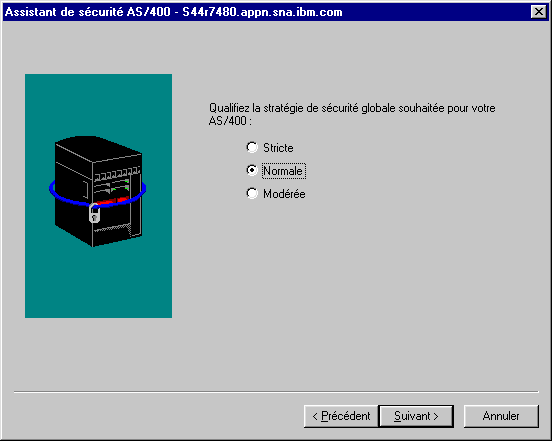The width and height of the screenshot is (552, 441).
Task: Click the focused Normale label
Action: click(283, 171)
